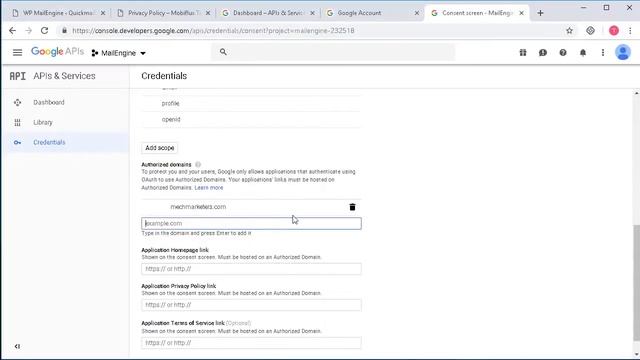Click the Dashboard sidebar icon
640x360 pixels.
point(17,102)
